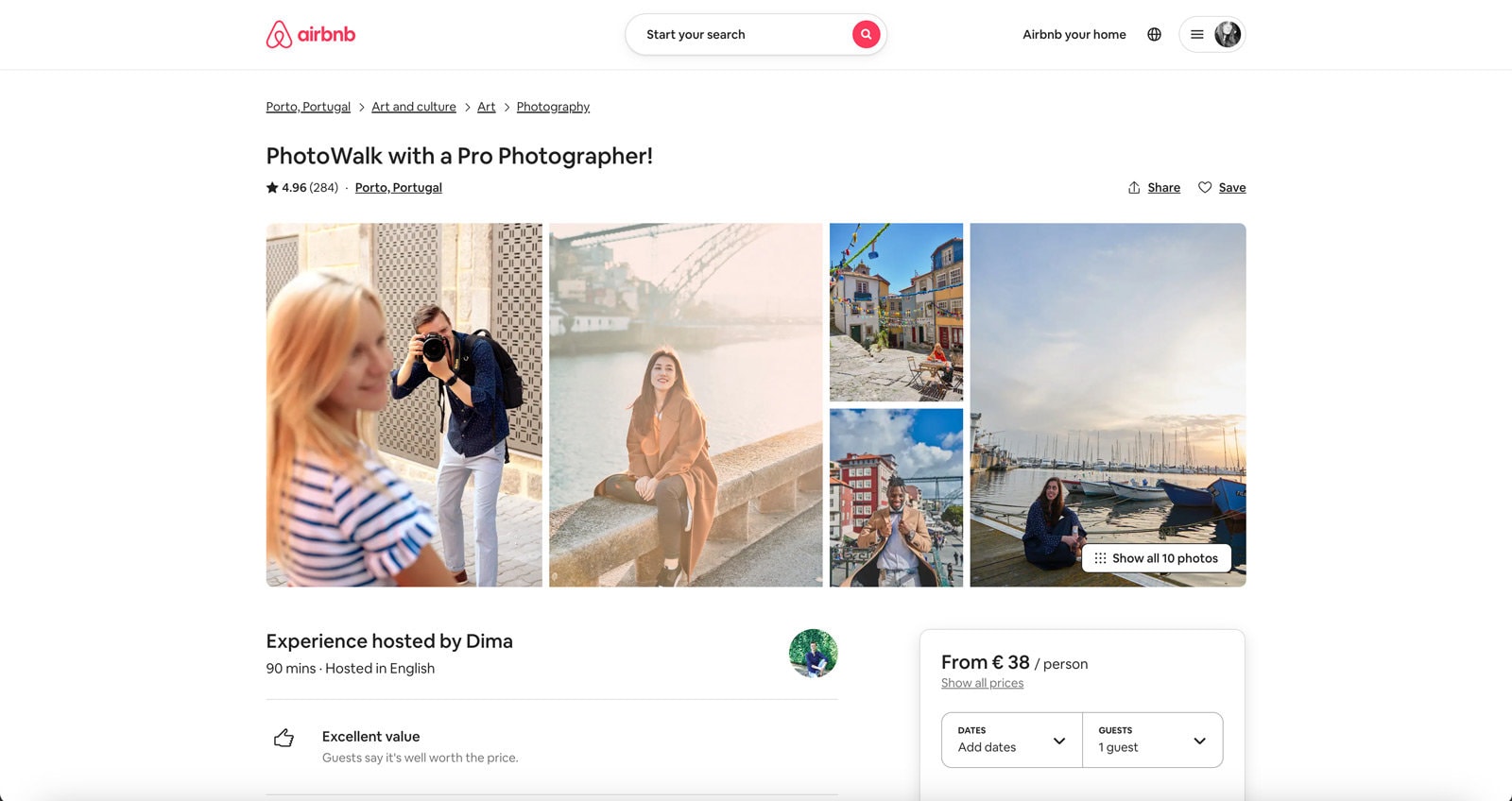Screen dimensions: 1512x801
Task: Click the From € 38 / person price
Action: [x=1014, y=663]
